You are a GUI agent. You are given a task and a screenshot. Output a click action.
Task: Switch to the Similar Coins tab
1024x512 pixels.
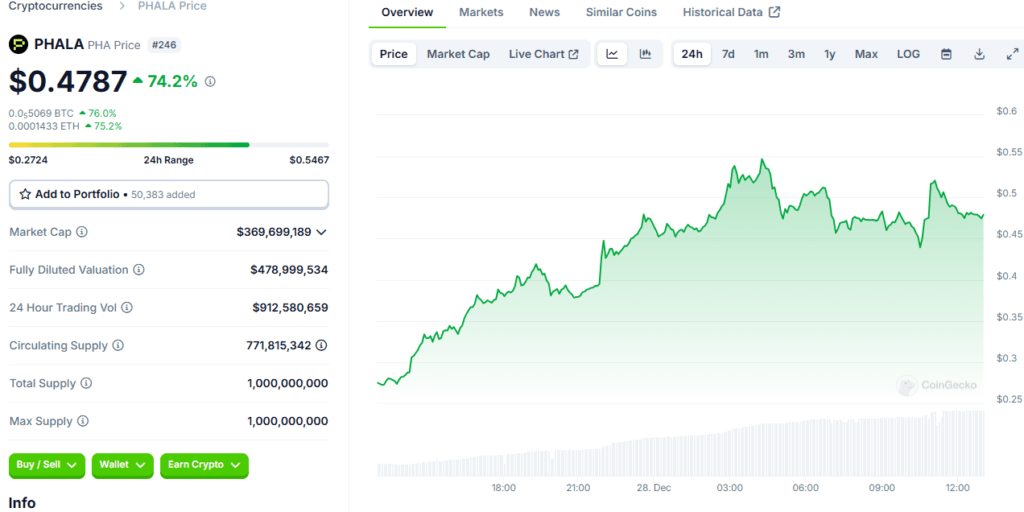tap(621, 12)
